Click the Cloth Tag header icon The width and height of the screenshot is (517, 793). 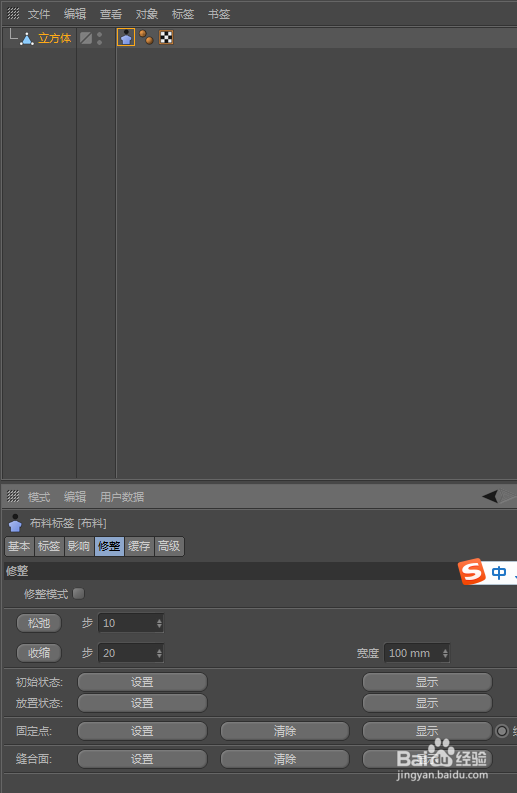pos(15,523)
